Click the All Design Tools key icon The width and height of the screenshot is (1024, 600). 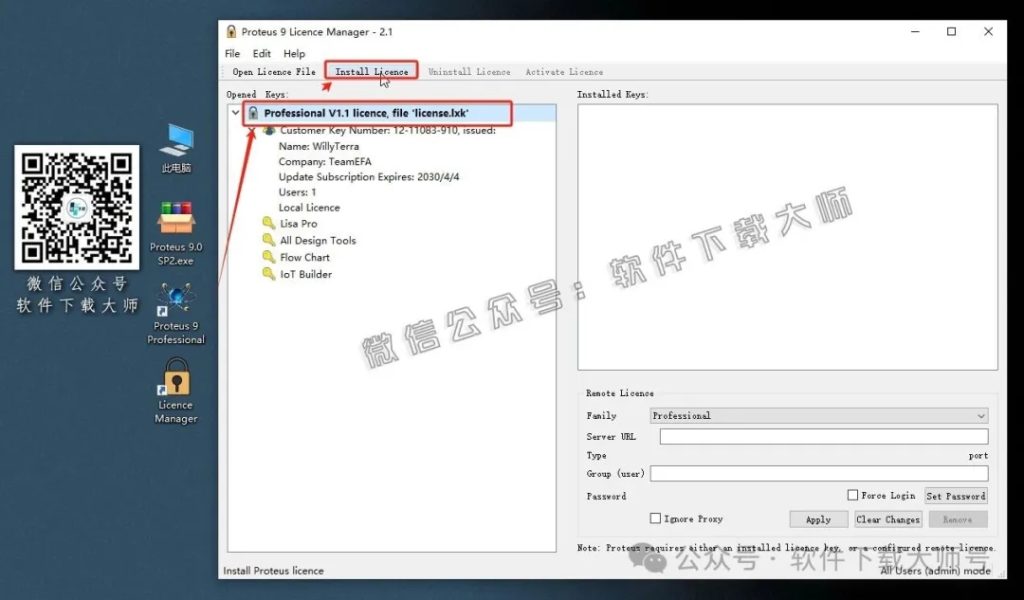[268, 241]
